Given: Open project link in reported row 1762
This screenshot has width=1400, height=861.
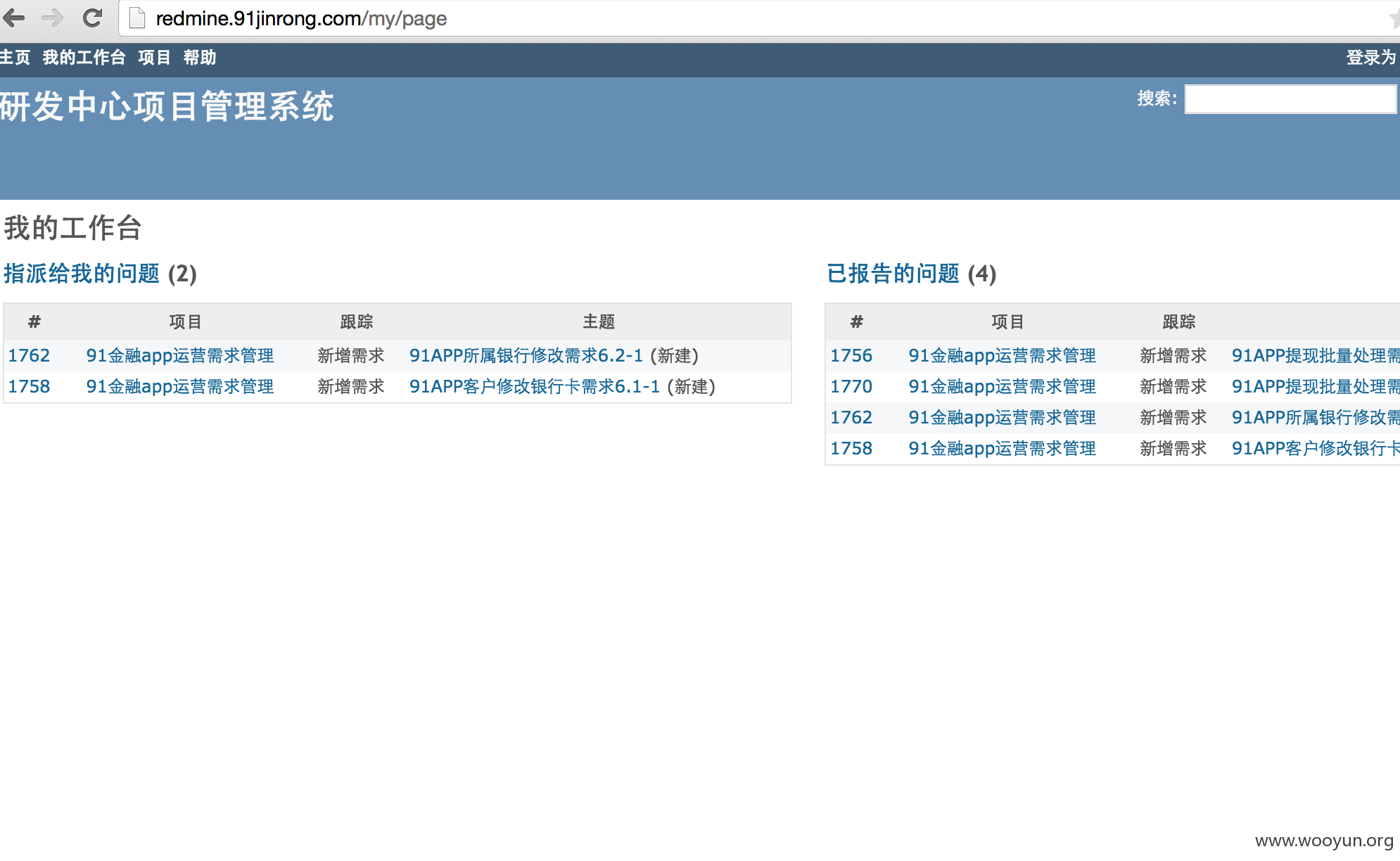Looking at the screenshot, I should tap(1003, 418).
